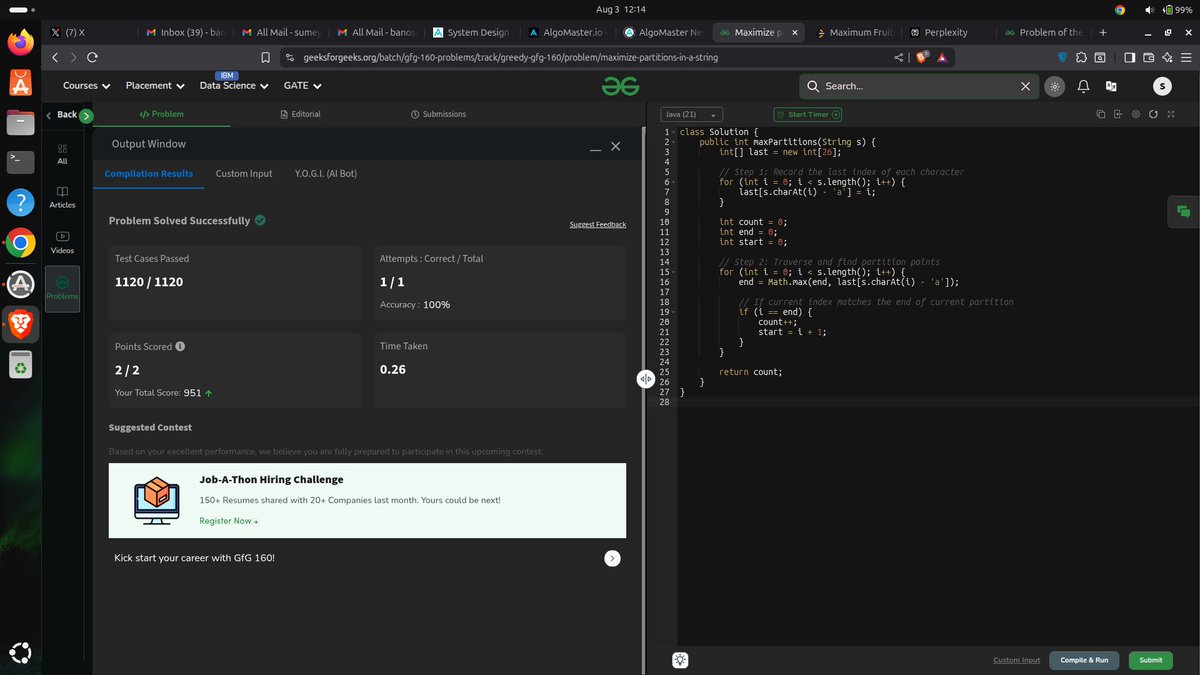Open Videos in the sidebar
Viewport: 1200px width, 675px height.
62,243
